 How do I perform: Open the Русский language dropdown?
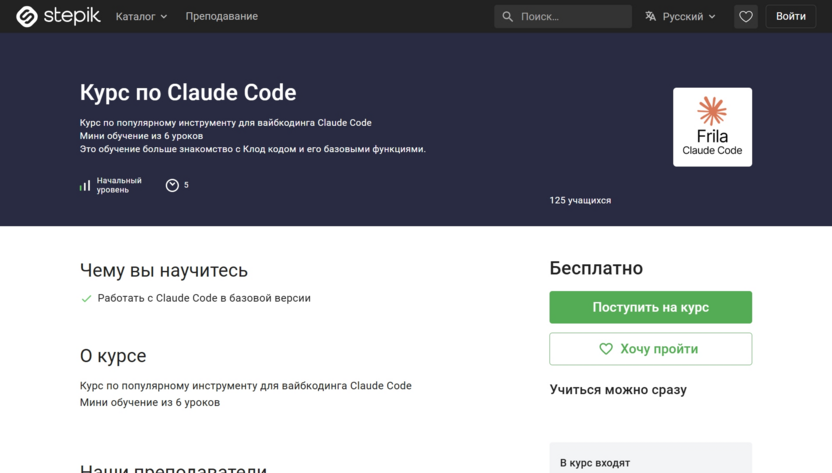tap(680, 16)
